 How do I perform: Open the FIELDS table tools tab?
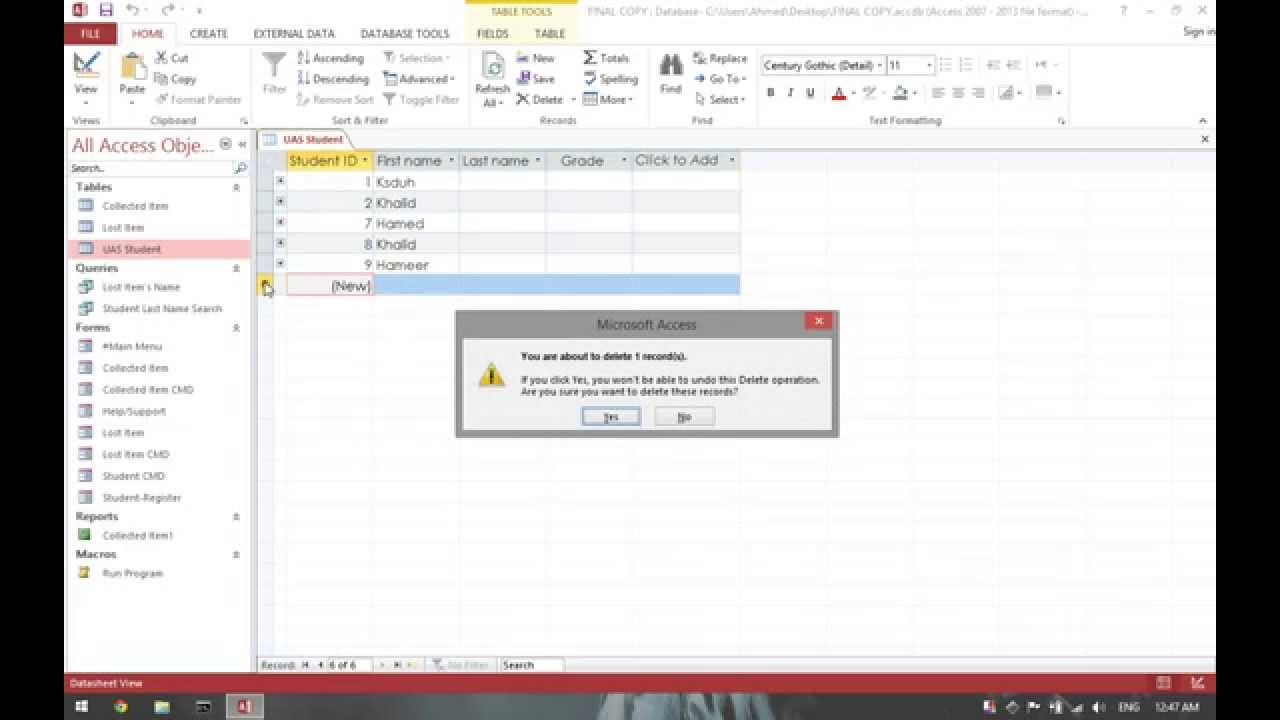point(493,33)
